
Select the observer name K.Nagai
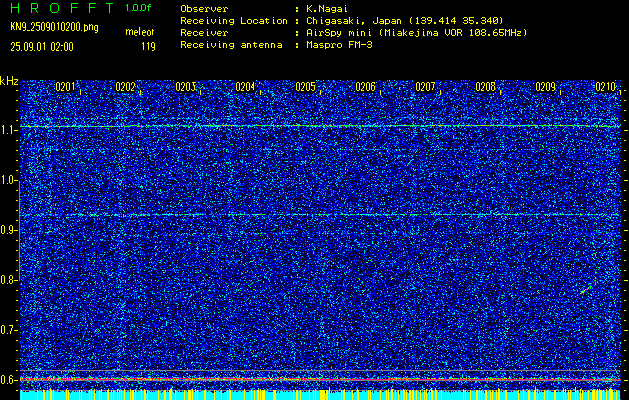pos(326,8)
